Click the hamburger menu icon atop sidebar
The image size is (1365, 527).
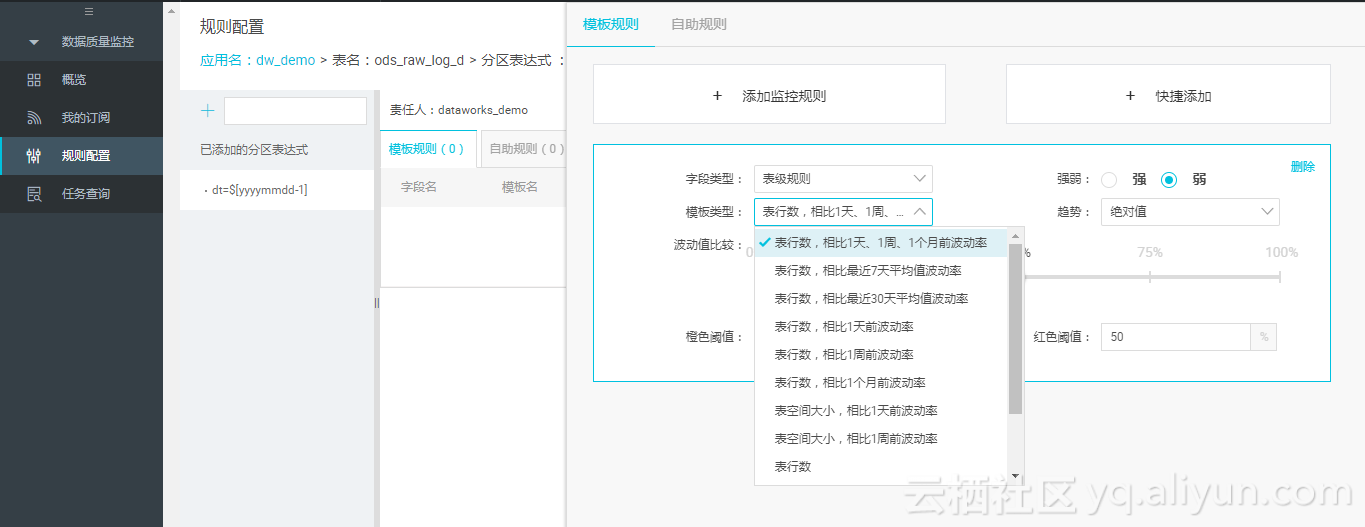(89, 12)
